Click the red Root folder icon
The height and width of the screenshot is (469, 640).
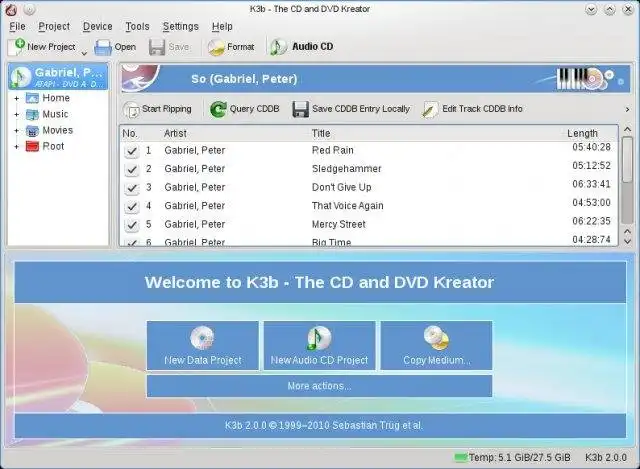pyautogui.click(x=32, y=146)
